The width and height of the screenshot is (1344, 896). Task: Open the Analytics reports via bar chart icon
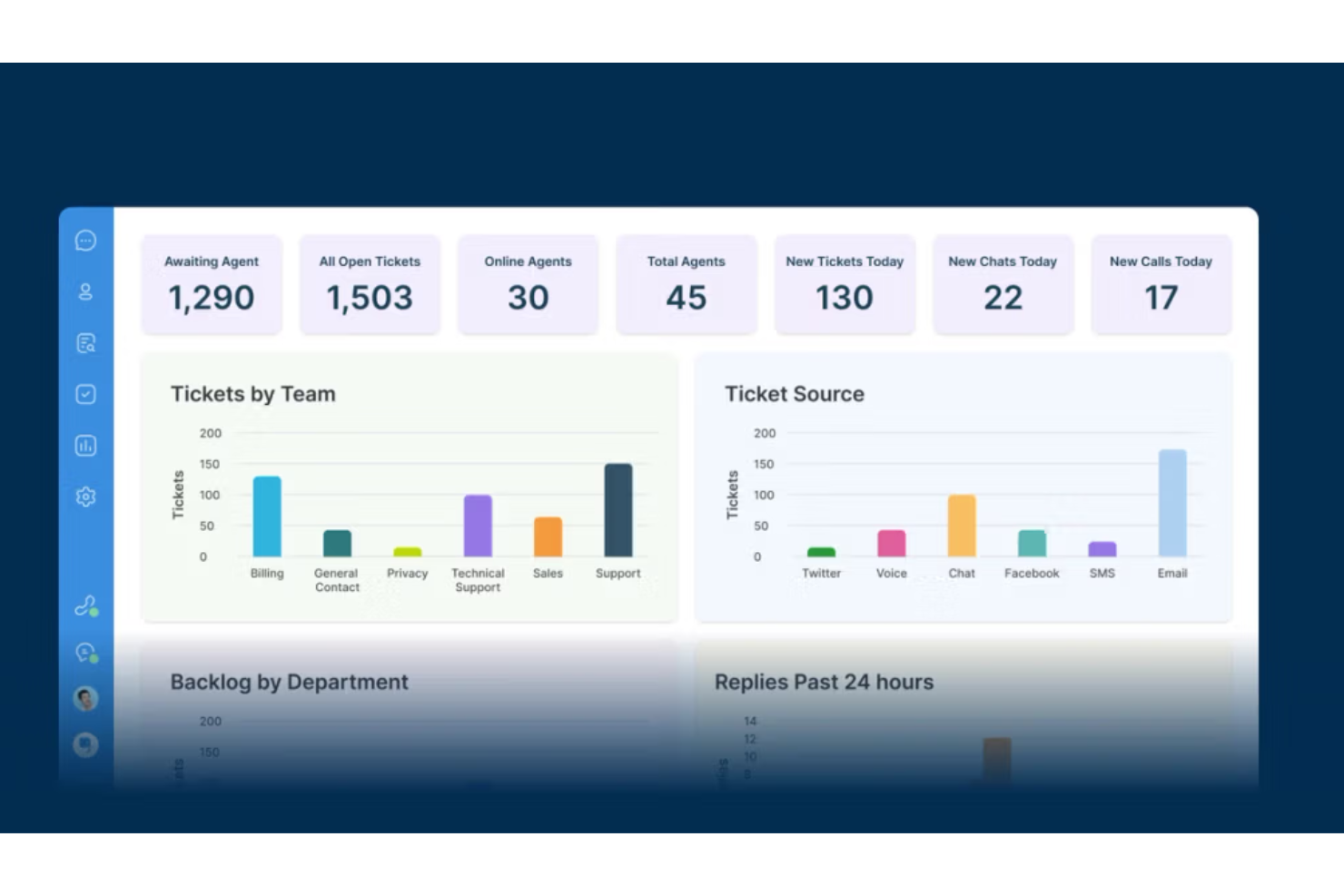pos(85,445)
